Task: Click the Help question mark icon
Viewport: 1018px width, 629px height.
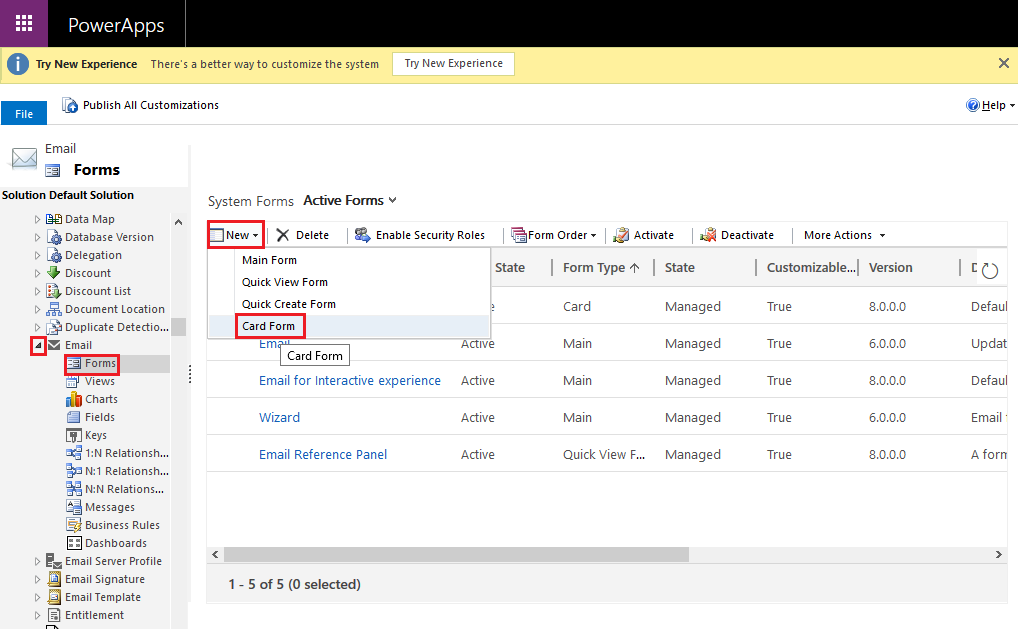Action: click(x=973, y=105)
